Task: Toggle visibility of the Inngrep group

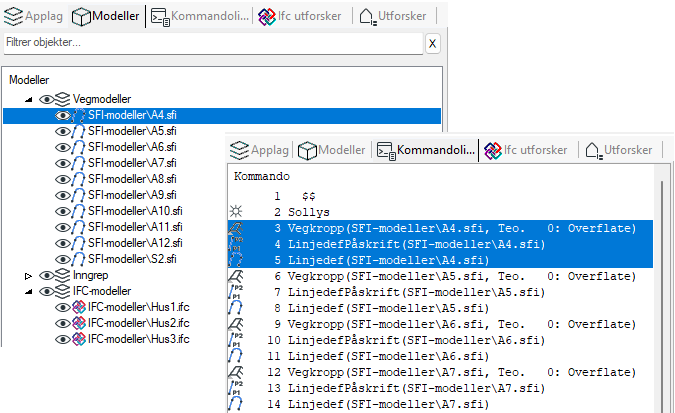Action: click(46, 275)
